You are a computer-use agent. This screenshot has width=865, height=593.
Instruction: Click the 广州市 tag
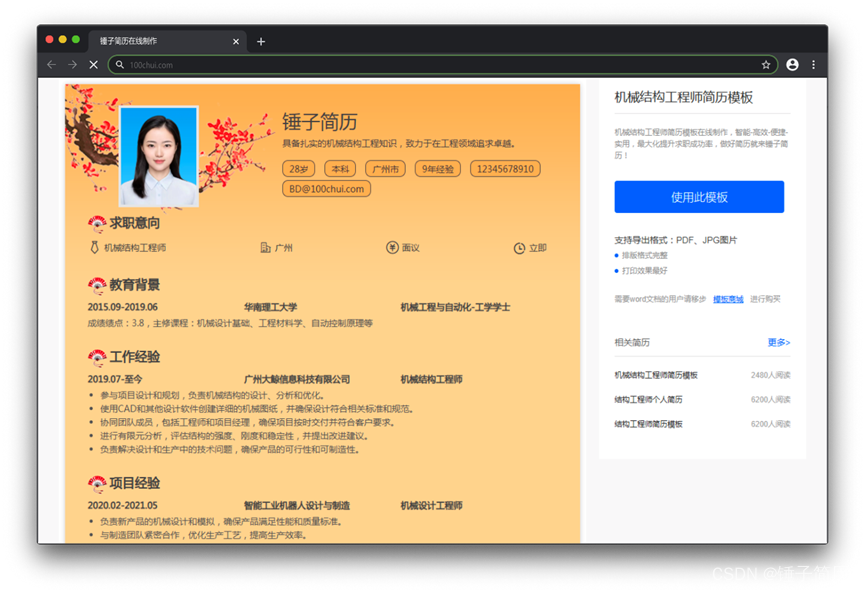(x=385, y=169)
